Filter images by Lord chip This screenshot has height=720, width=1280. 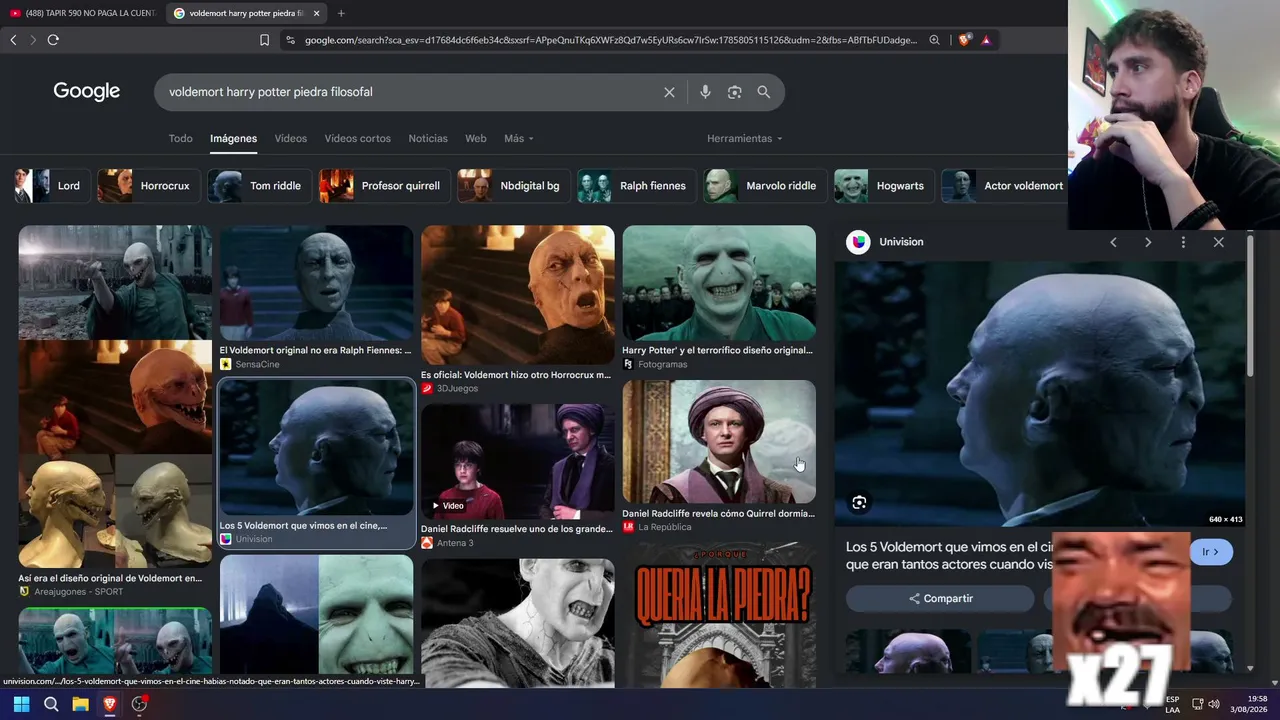pyautogui.click(x=50, y=186)
